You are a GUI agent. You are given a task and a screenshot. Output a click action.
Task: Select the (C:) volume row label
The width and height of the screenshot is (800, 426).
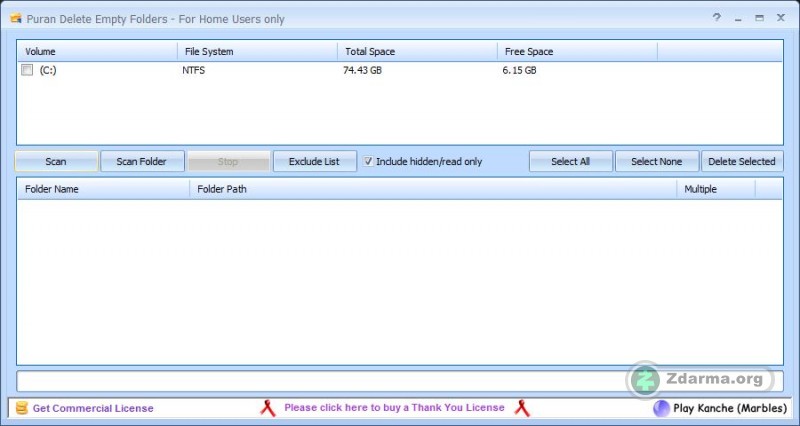(48, 70)
